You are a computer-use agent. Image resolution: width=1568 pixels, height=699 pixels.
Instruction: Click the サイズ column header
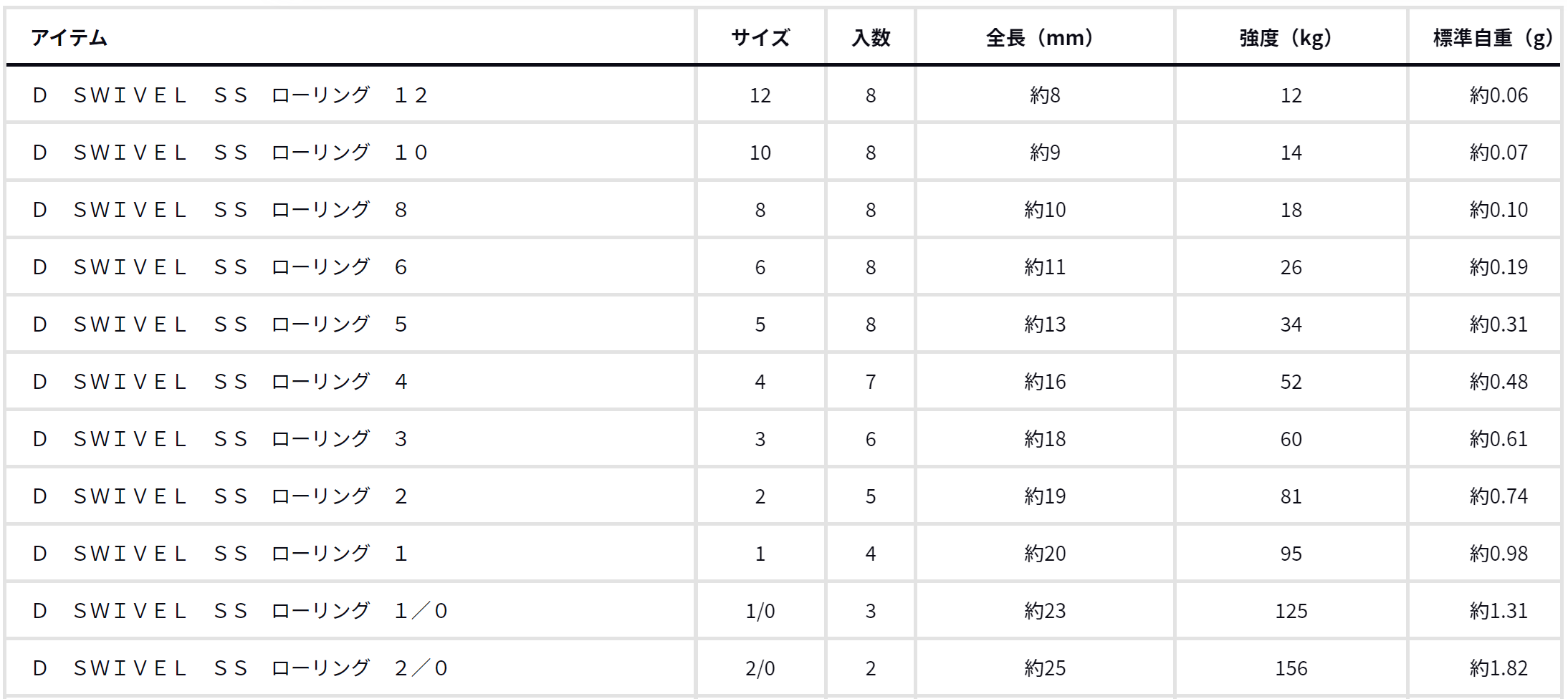pyautogui.click(x=760, y=38)
